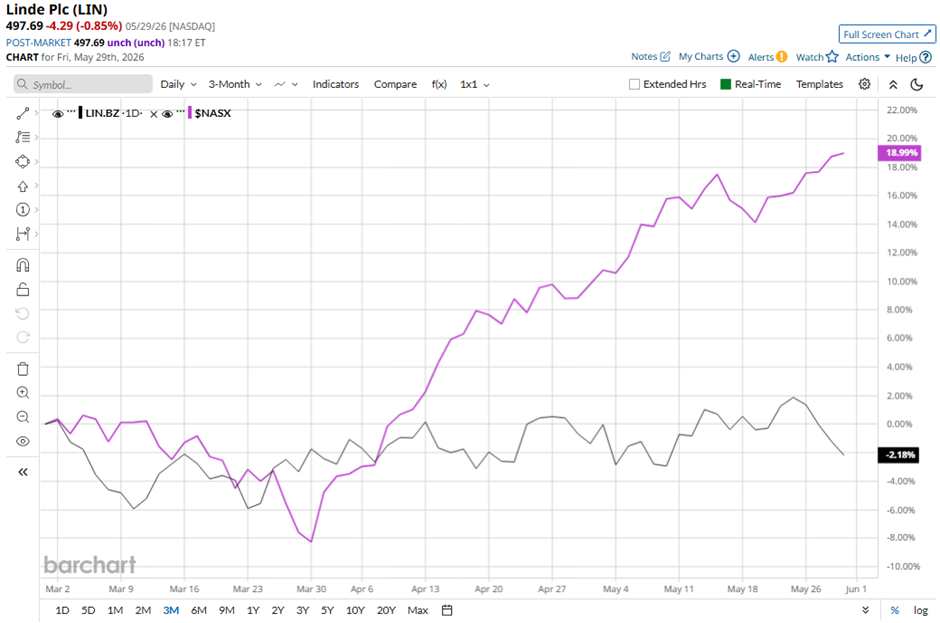Open the Daily frequency dropdown
The image size is (940, 623).
click(178, 85)
